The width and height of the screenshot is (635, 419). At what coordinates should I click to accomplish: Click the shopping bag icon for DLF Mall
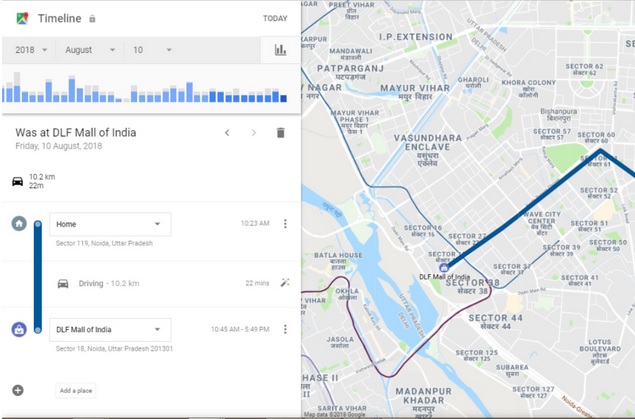(x=19, y=329)
